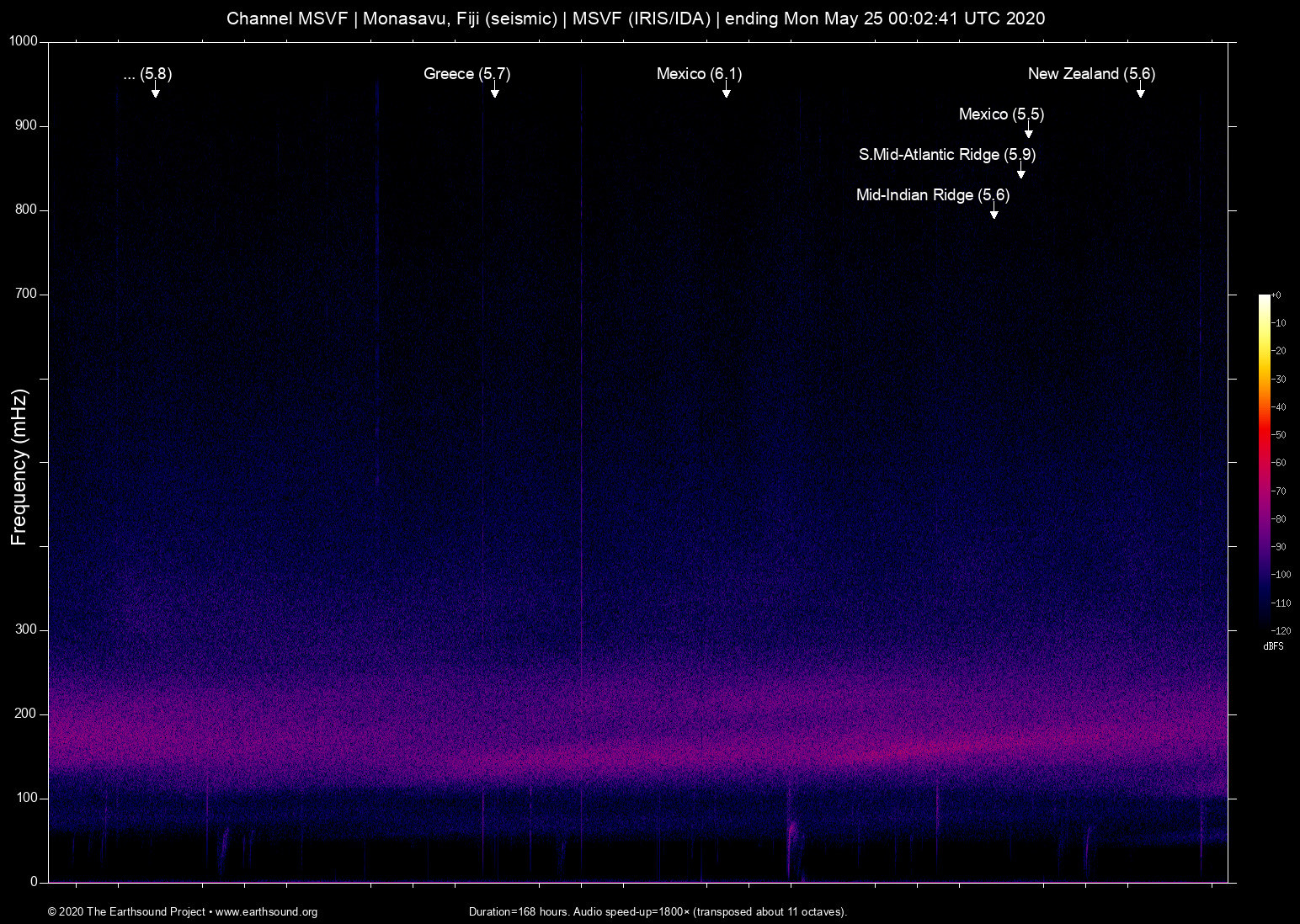Select the -90 color scale value
The width and height of the screenshot is (1300, 924).
[1279, 547]
